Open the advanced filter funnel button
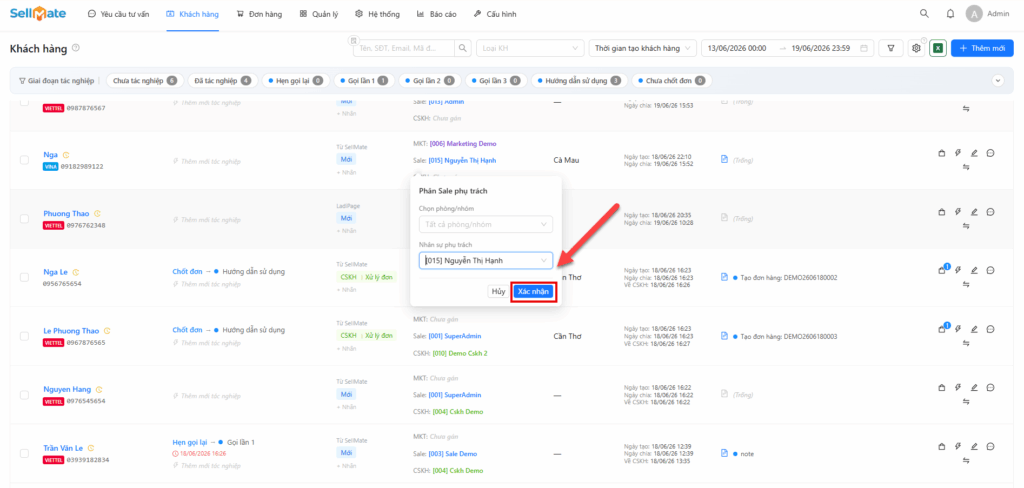1024x488 pixels. [x=891, y=48]
